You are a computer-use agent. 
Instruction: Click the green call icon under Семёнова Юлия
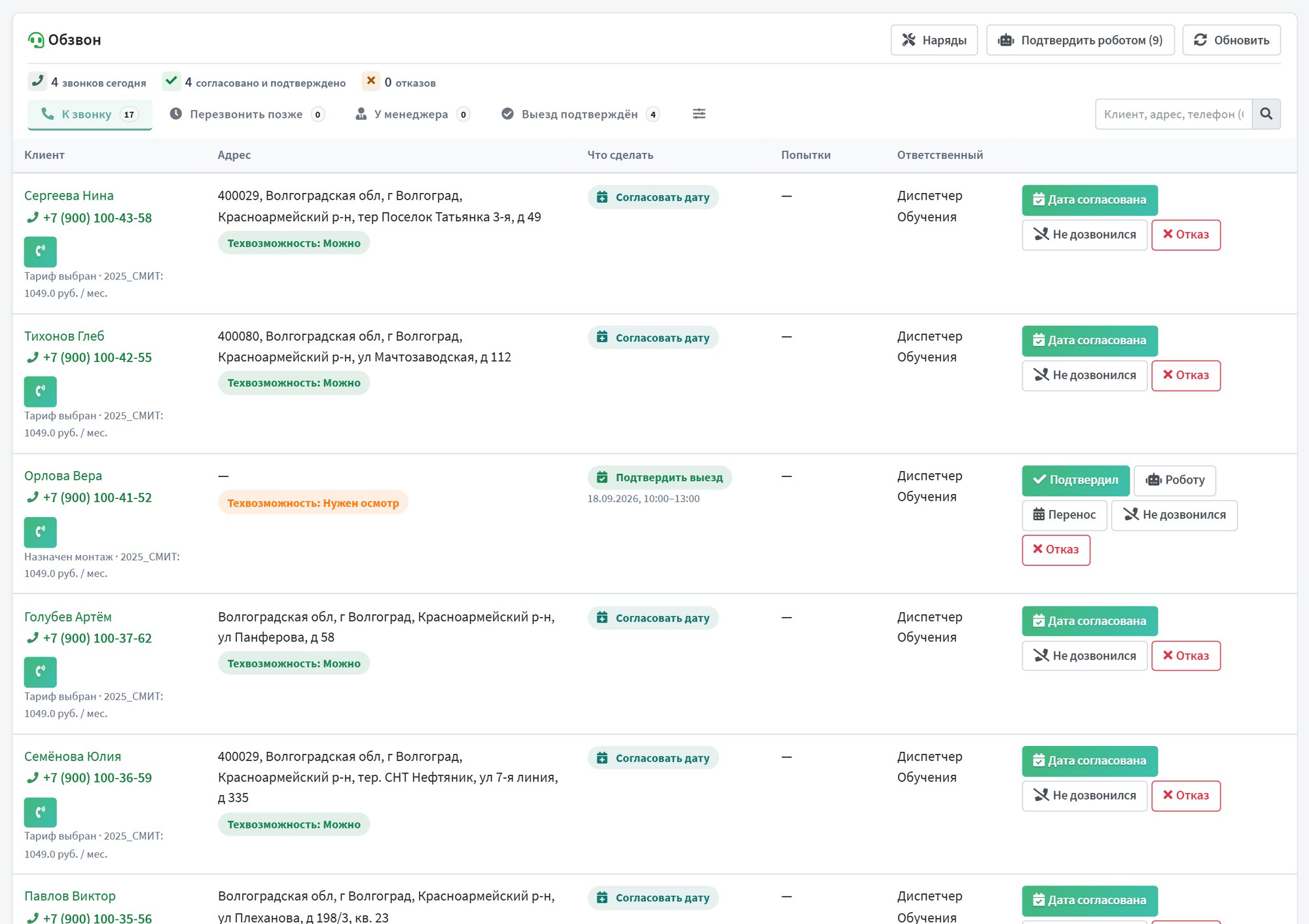(x=41, y=812)
